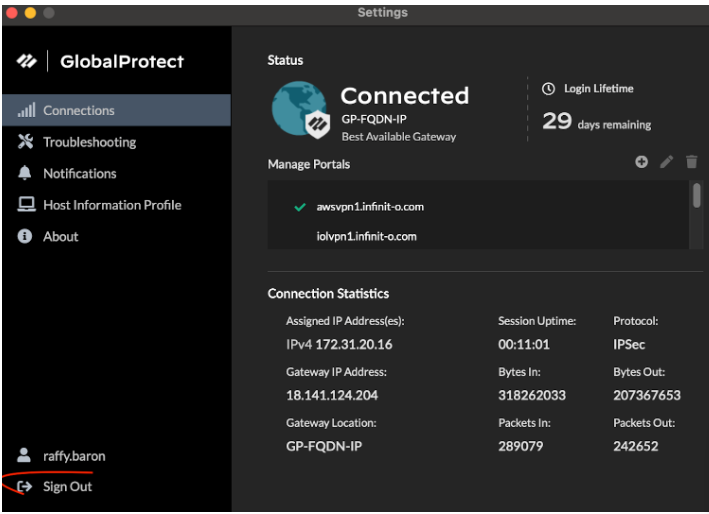This screenshot has height=514, width=709.
Task: Minimize Settings window with yellow button
Action: [30, 13]
